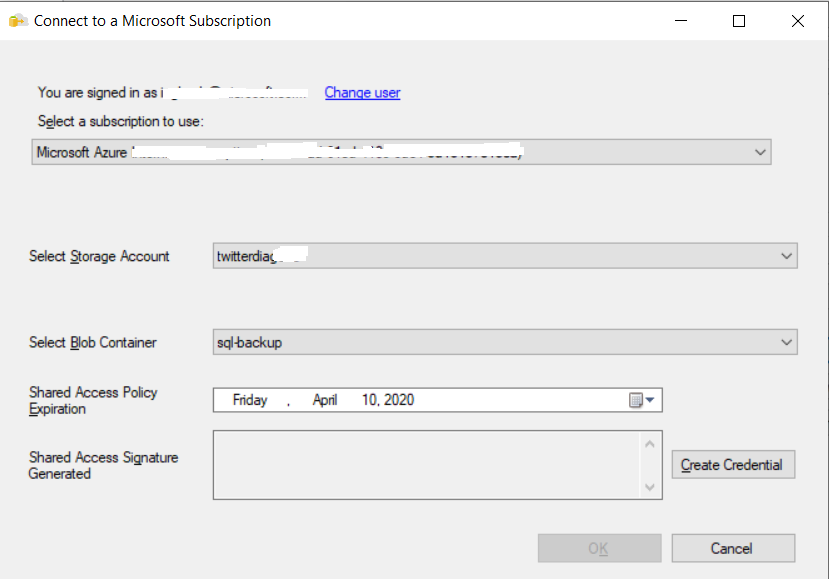
Task: Expand the Select Storage Account dropdown arrow
Action: click(787, 256)
